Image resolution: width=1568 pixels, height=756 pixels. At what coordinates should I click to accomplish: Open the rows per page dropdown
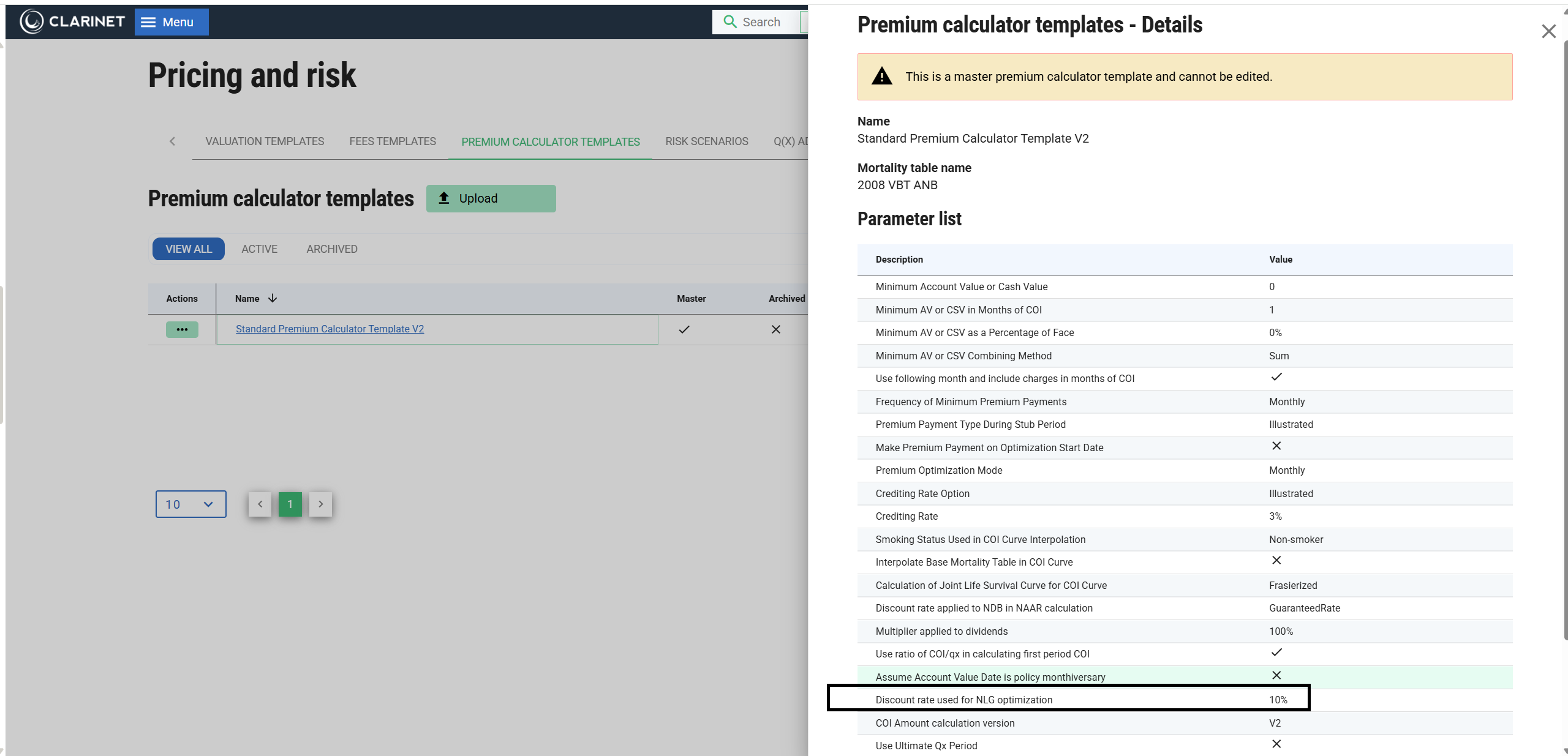click(190, 504)
